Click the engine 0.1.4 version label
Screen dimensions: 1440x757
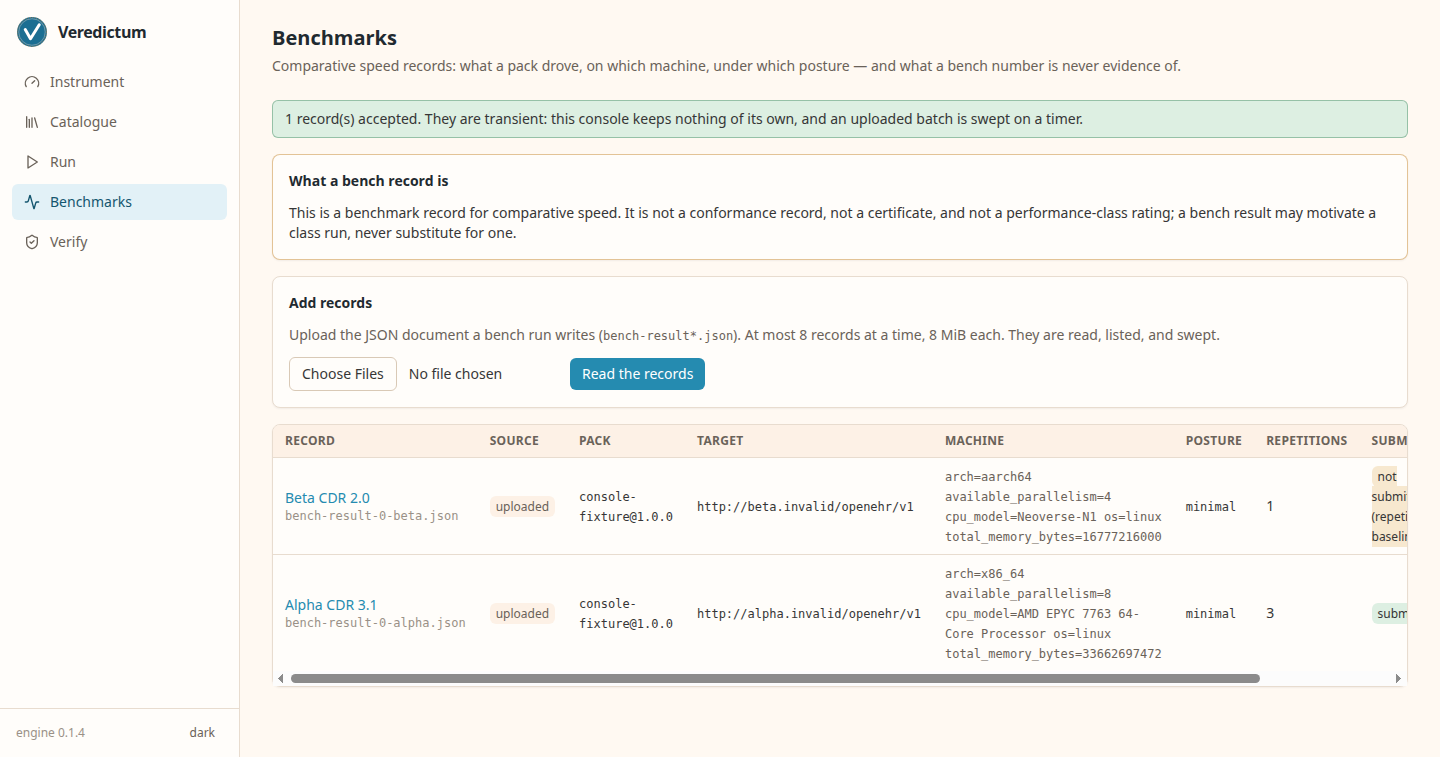(50, 733)
